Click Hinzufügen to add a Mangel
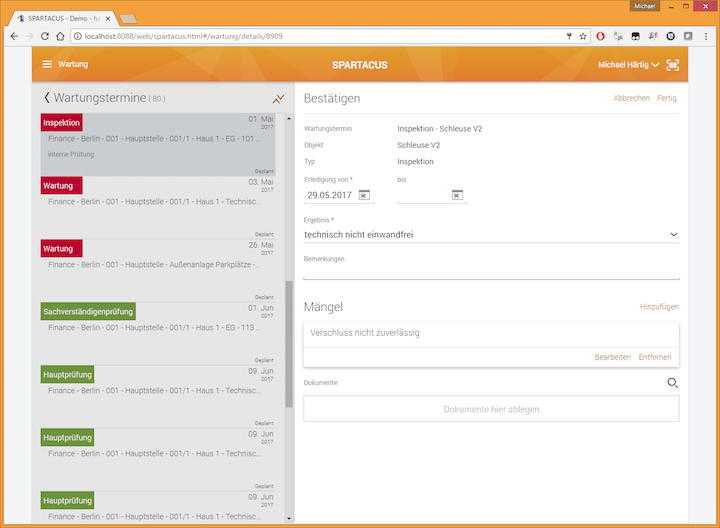This screenshot has height=528, width=720. coord(659,307)
